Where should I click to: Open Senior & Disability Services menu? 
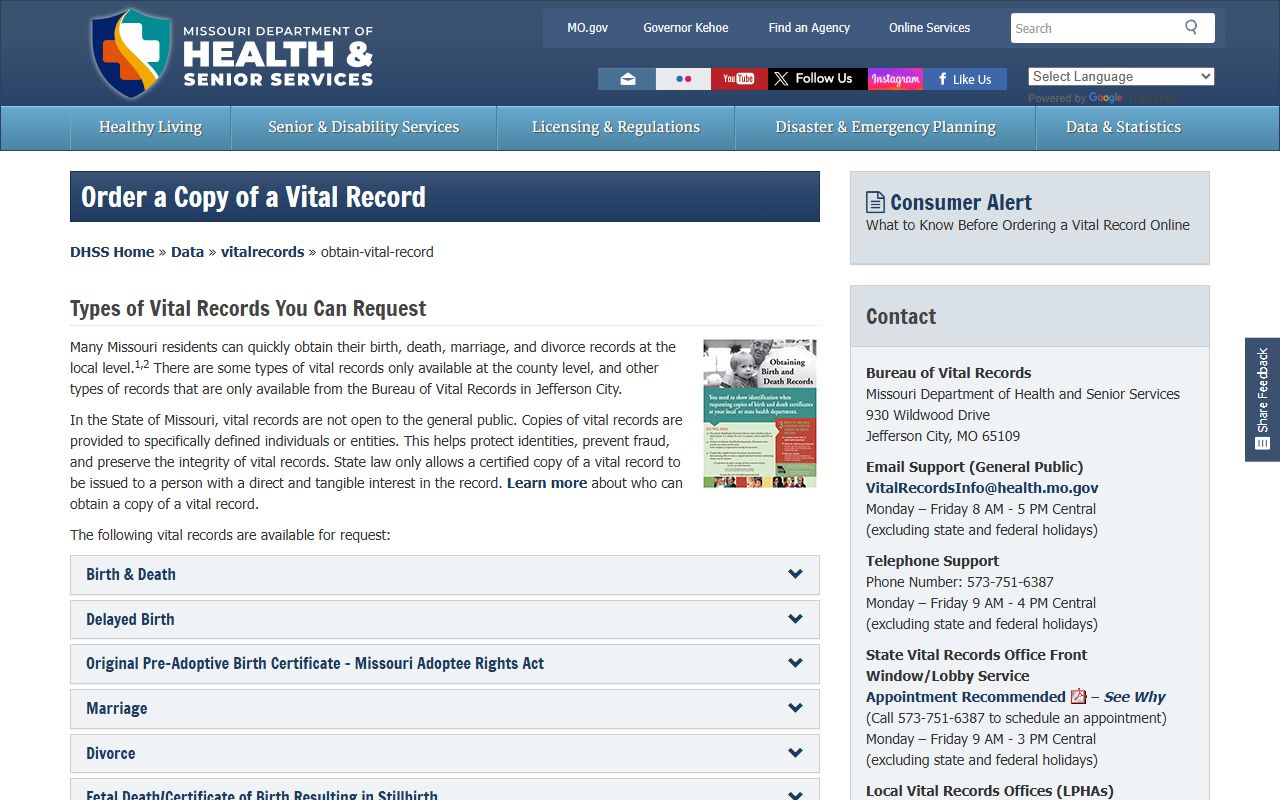(364, 128)
